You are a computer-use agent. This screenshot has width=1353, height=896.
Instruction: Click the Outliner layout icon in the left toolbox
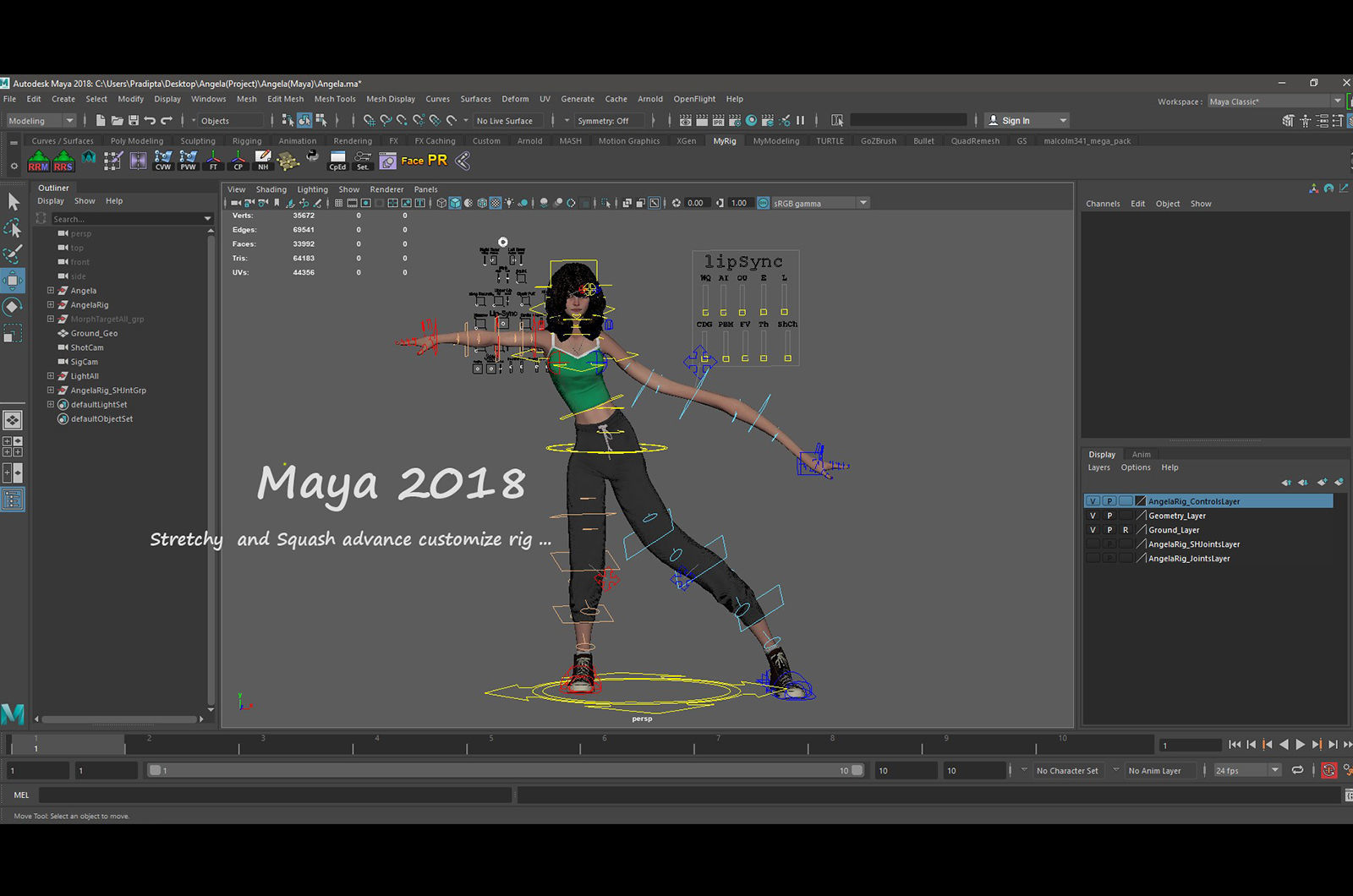pos(13,500)
